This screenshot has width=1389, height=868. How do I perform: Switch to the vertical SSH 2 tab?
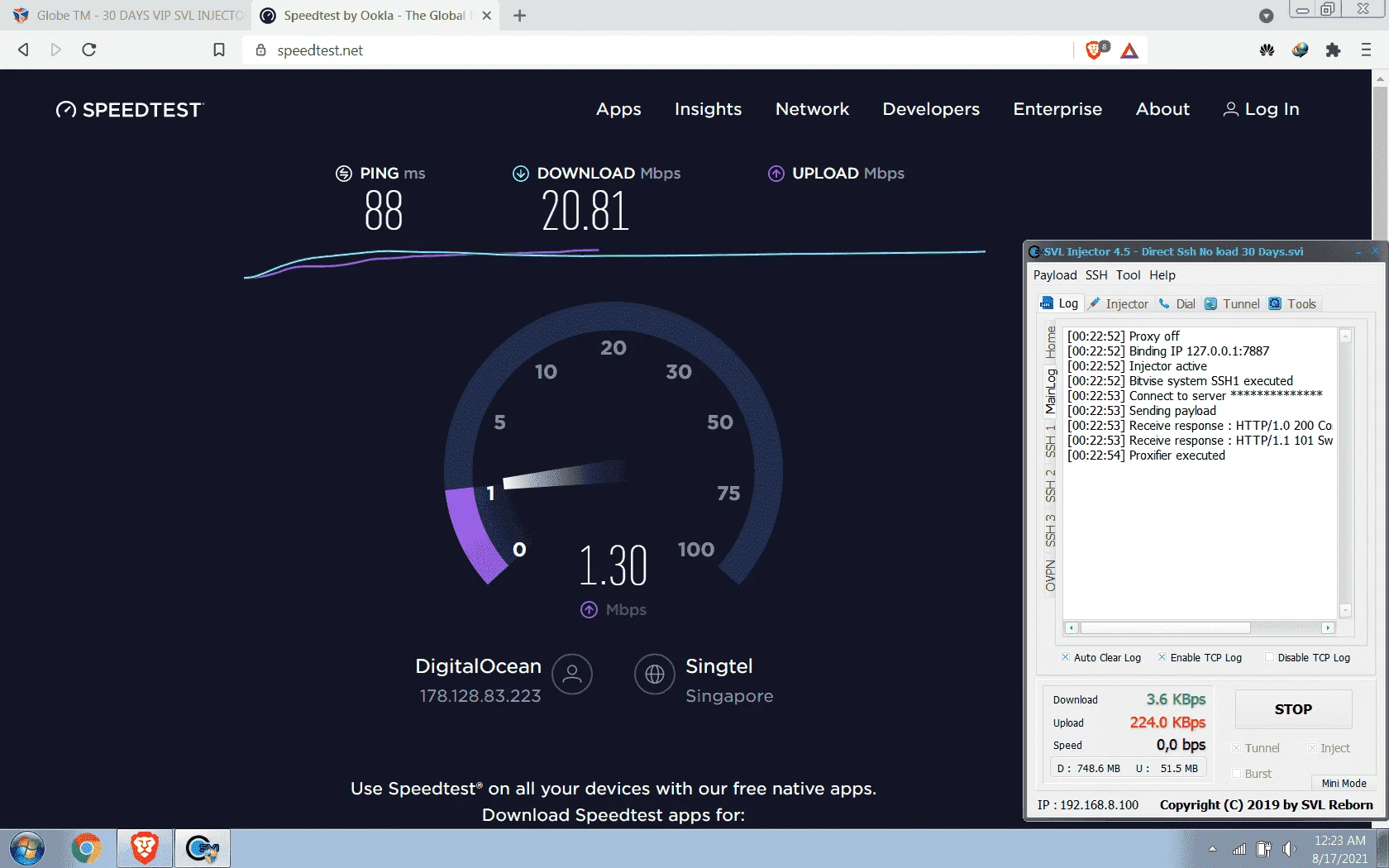pyautogui.click(x=1051, y=486)
